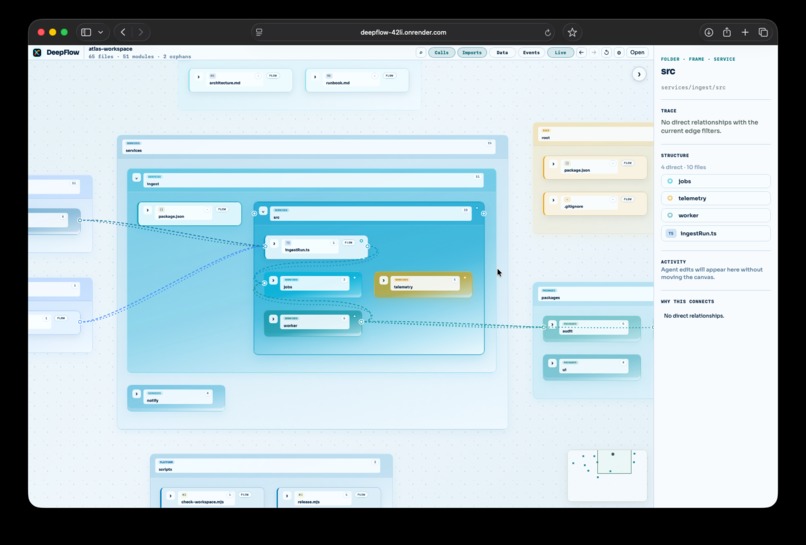Click the FLOW badge on IngestRun.ts

pyautogui.click(x=349, y=243)
